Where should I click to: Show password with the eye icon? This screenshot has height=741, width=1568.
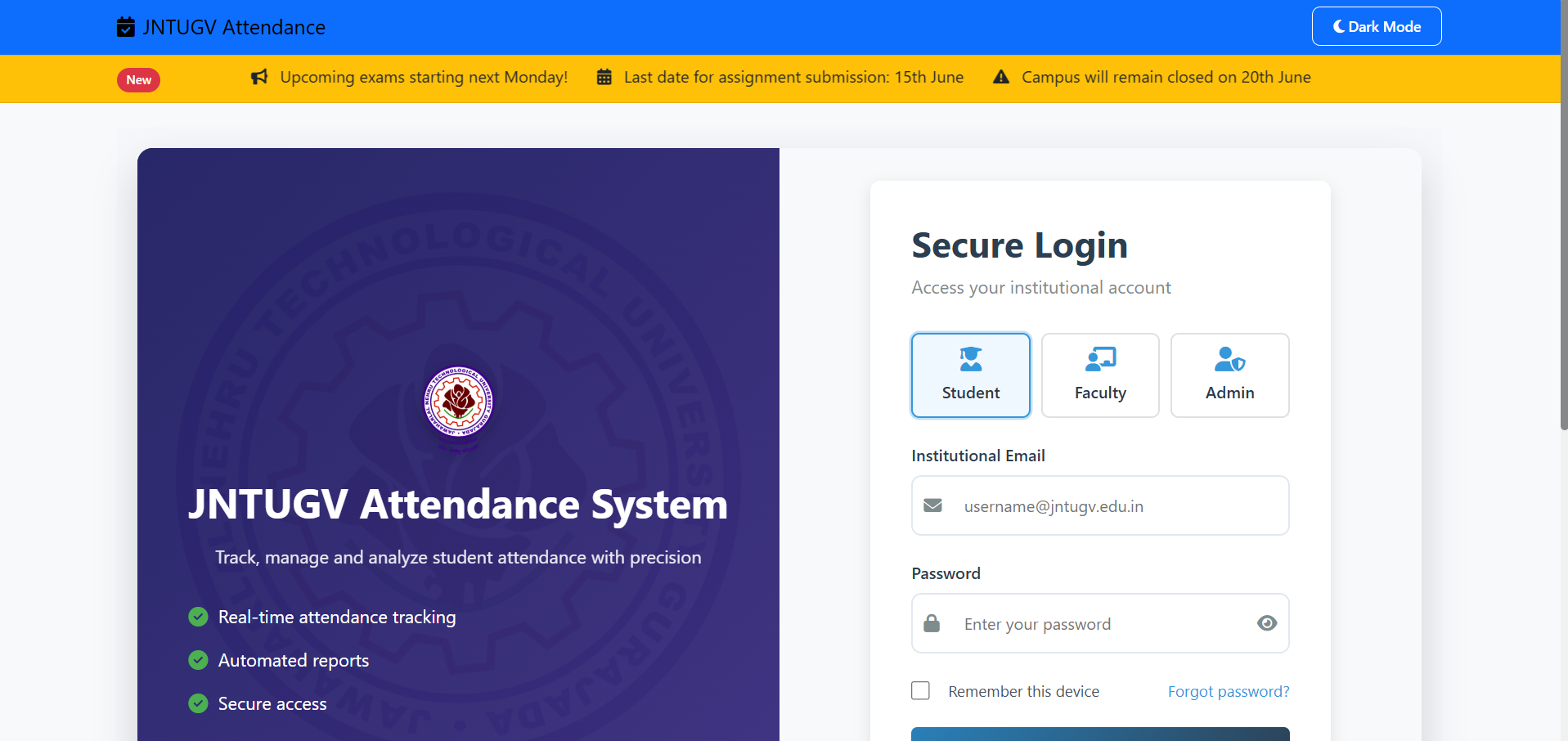1267,623
